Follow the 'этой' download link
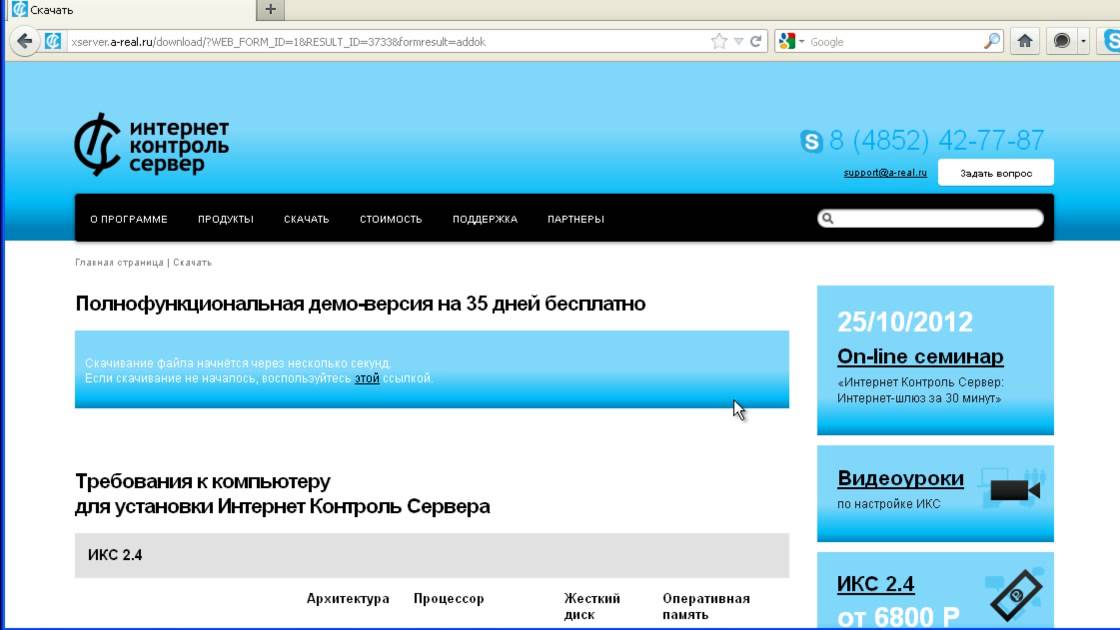The width and height of the screenshot is (1120, 630). click(366, 379)
